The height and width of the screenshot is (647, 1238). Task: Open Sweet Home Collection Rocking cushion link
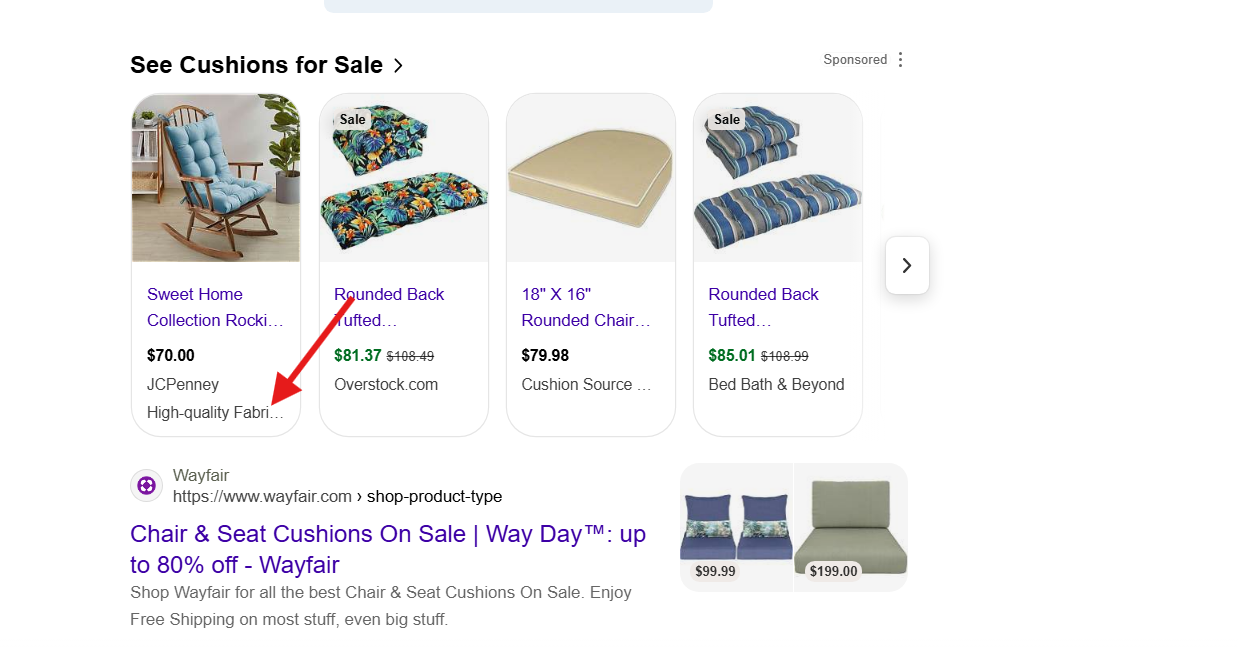215,307
